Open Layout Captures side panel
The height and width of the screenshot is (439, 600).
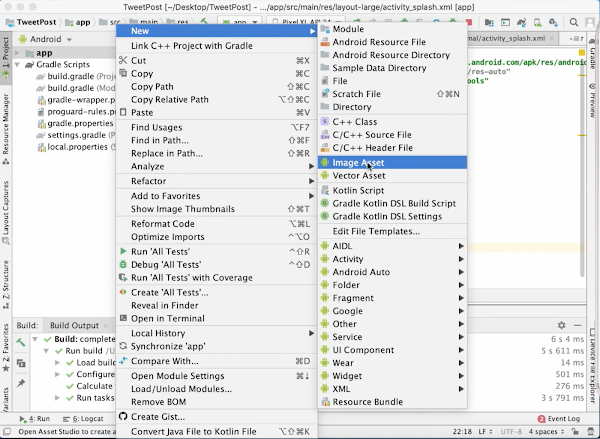6,212
